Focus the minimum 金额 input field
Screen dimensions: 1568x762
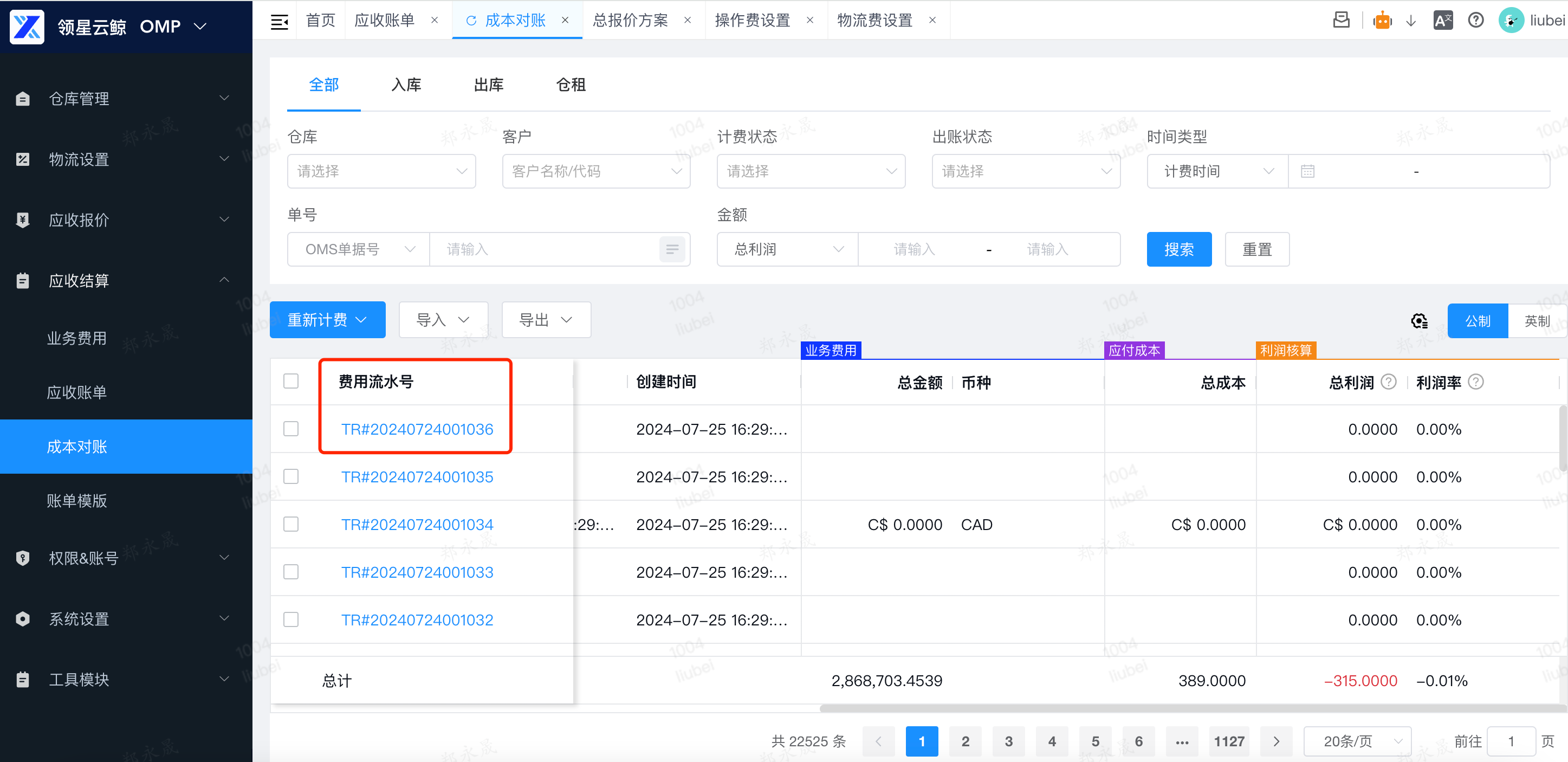click(914, 249)
